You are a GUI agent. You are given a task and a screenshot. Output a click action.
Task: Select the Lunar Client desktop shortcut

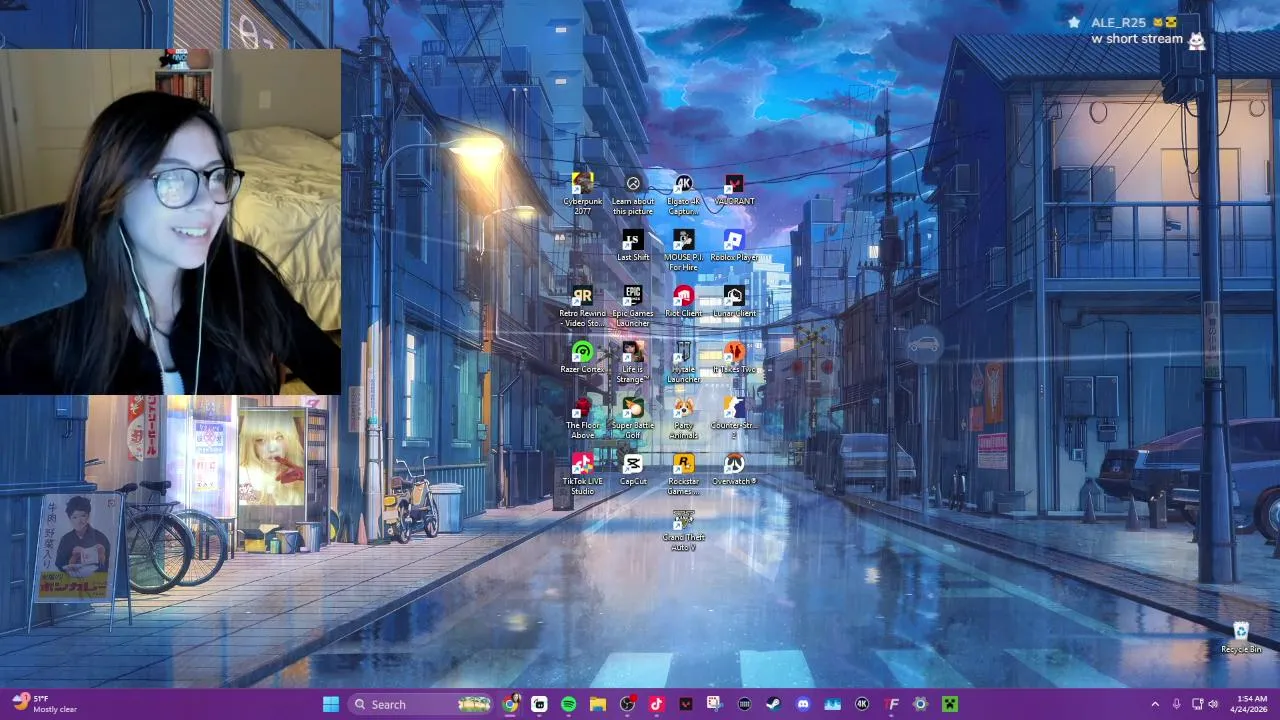click(x=734, y=301)
